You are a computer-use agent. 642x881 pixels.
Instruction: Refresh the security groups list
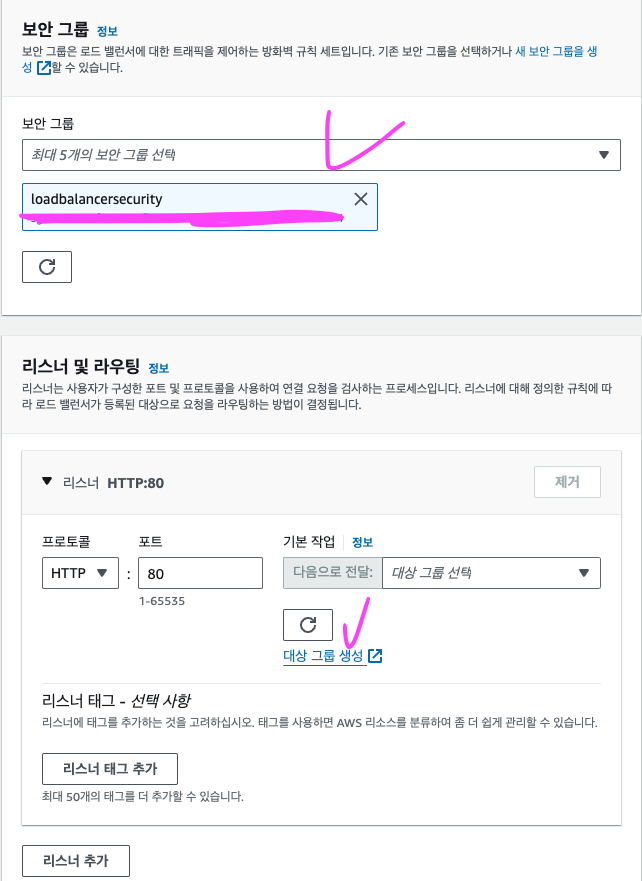(47, 267)
